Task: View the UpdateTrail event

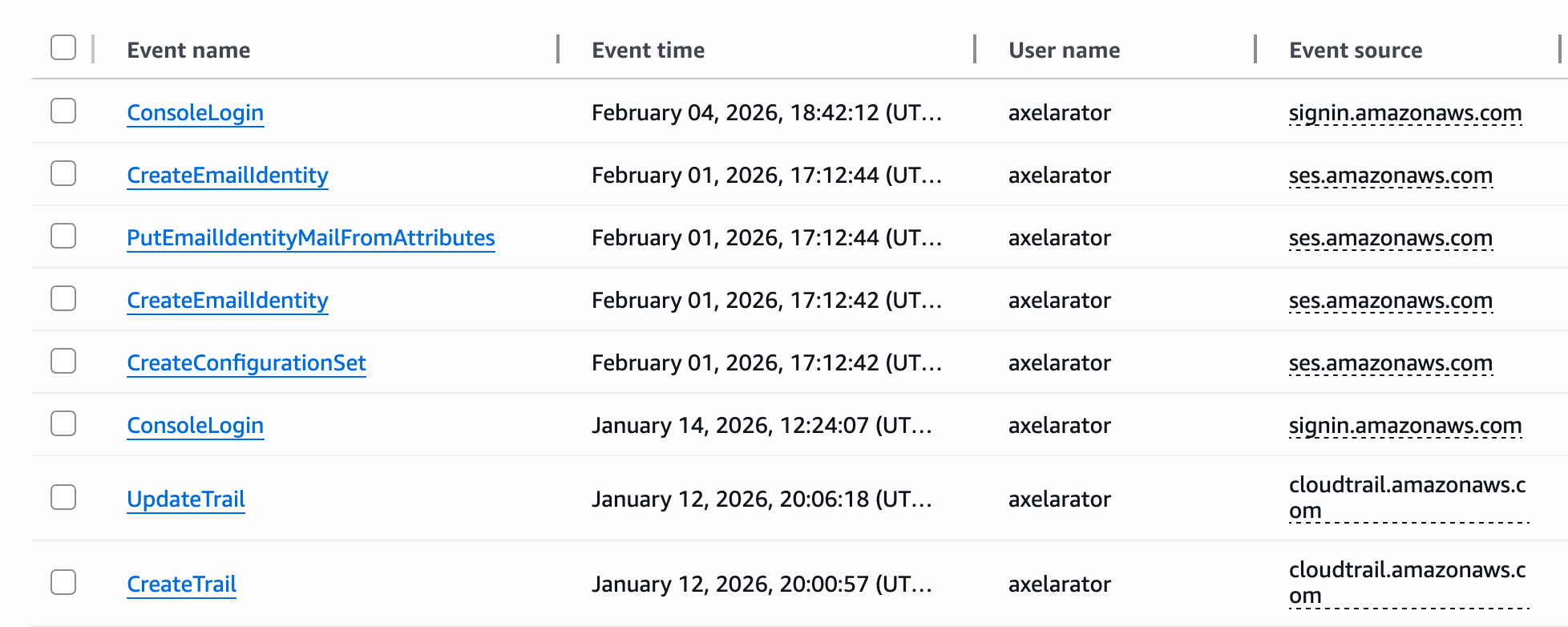Action: [x=185, y=500]
